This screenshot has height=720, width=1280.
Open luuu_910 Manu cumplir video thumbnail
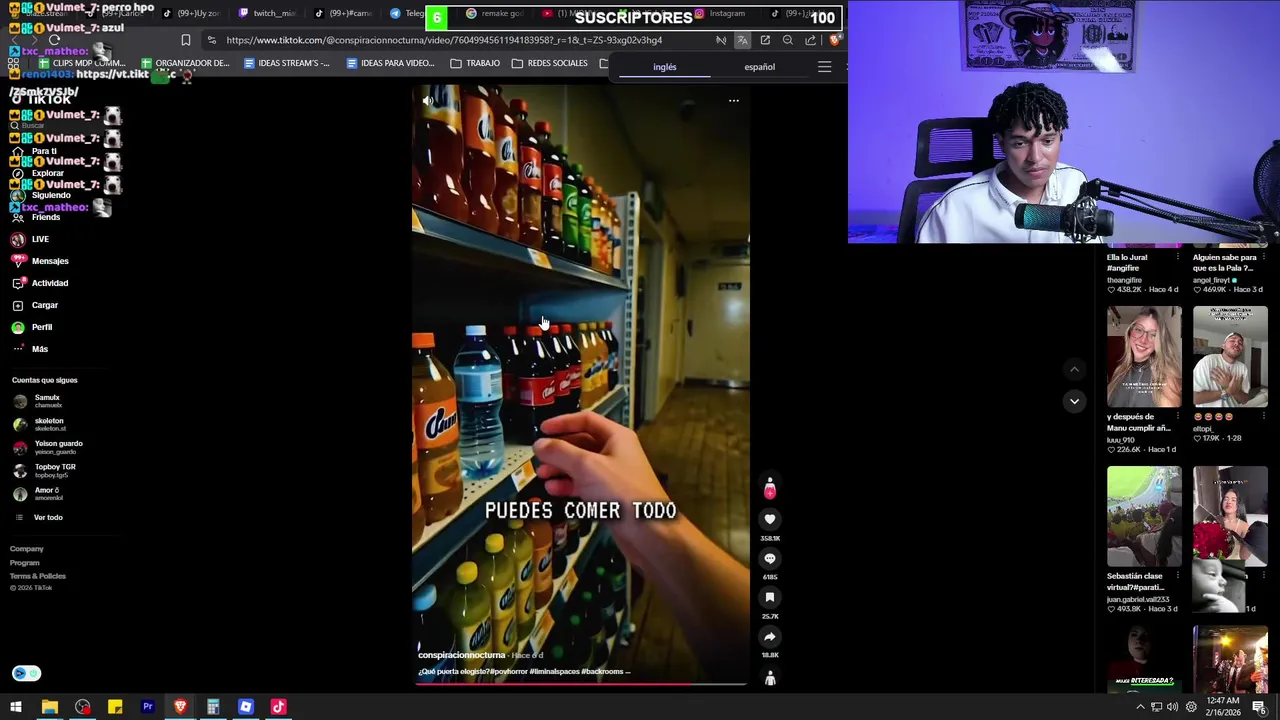(x=1144, y=356)
